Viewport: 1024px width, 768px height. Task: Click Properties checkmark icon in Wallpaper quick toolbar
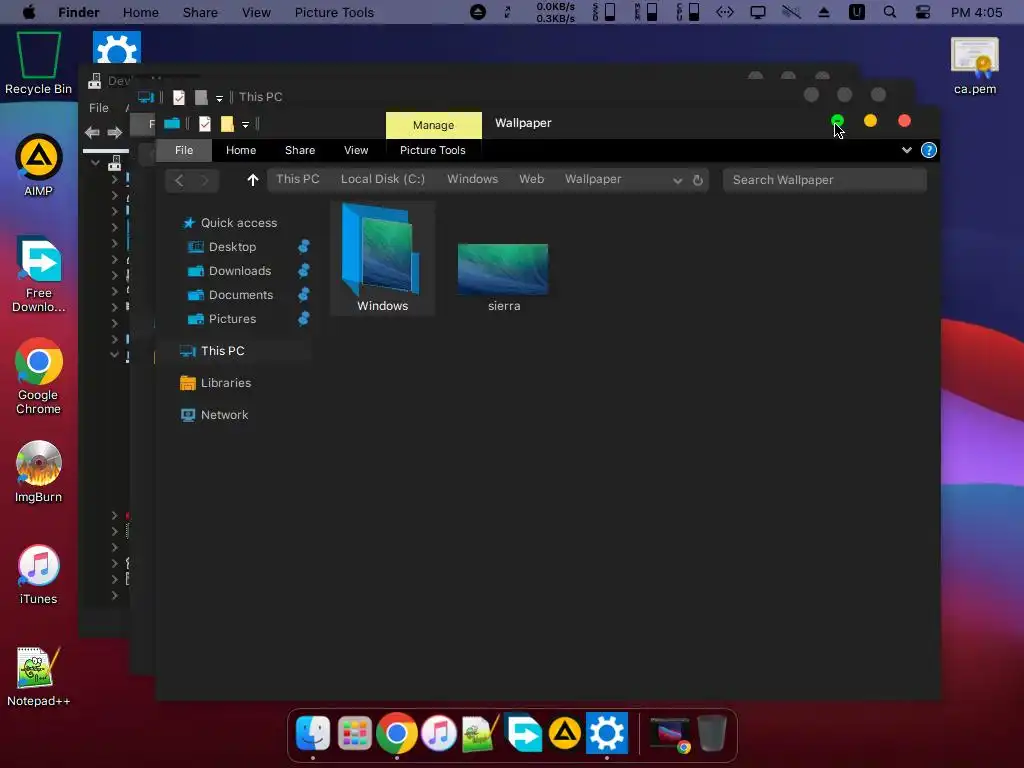tap(204, 123)
